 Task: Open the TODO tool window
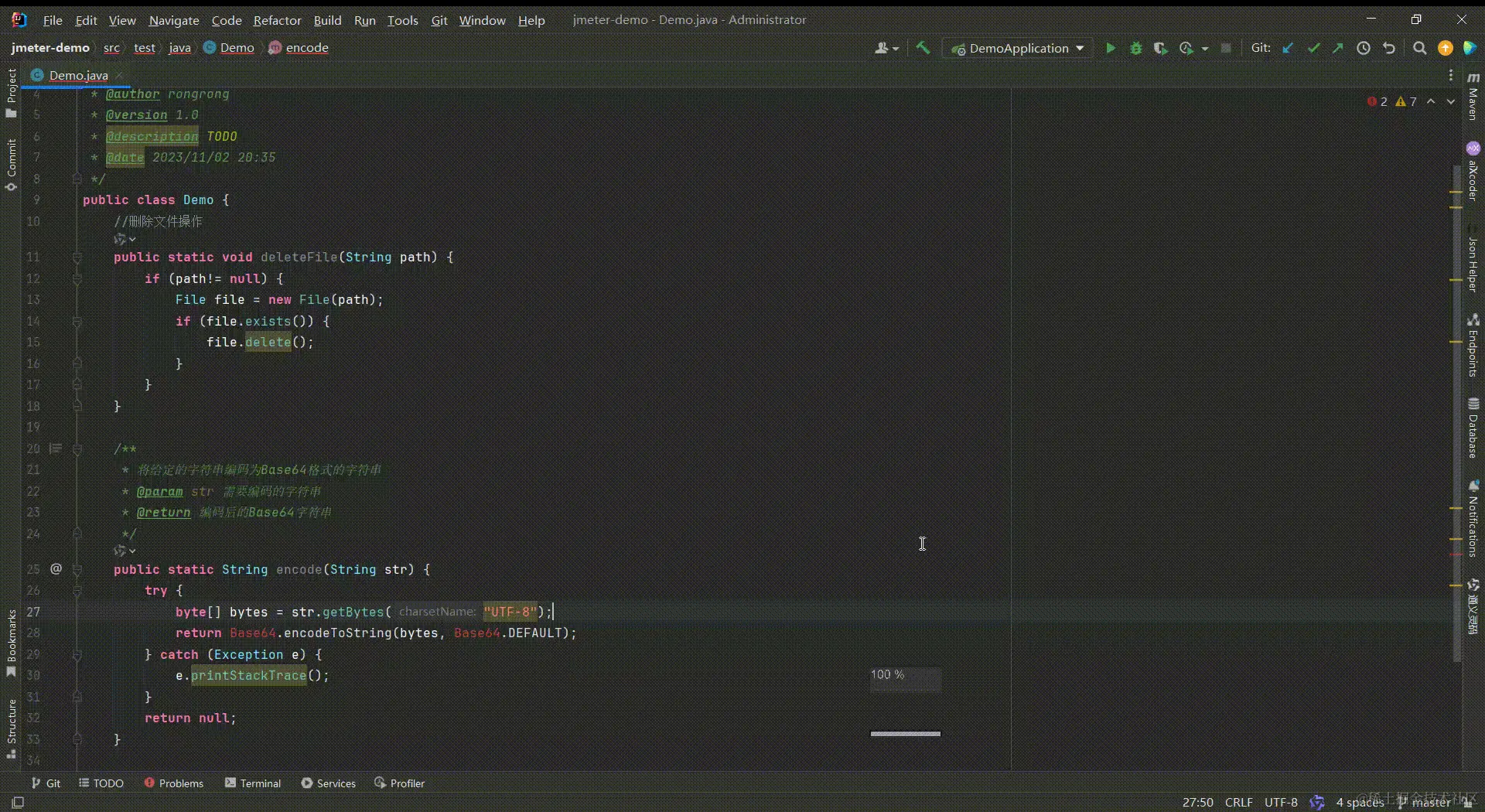101,783
